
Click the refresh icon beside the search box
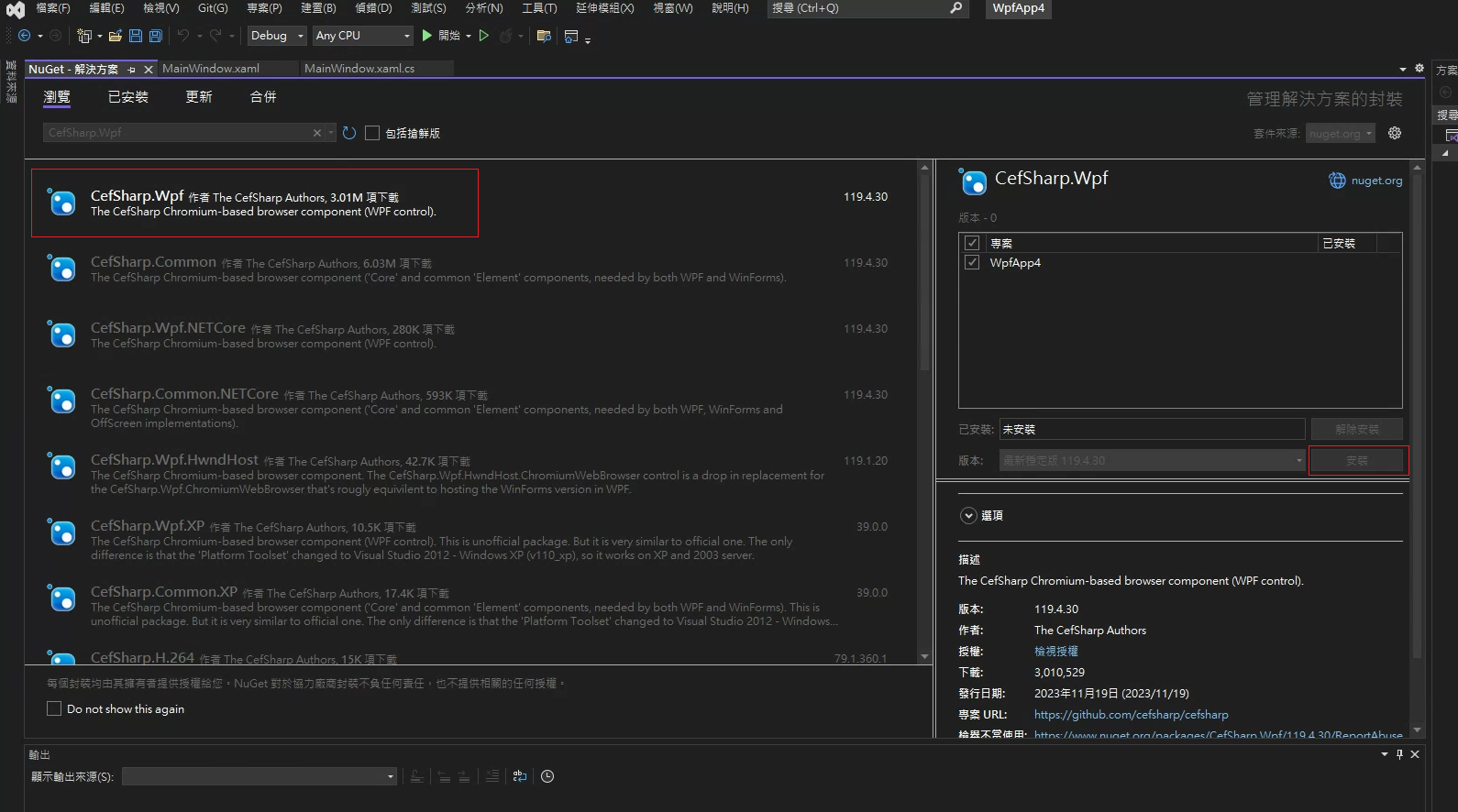349,133
